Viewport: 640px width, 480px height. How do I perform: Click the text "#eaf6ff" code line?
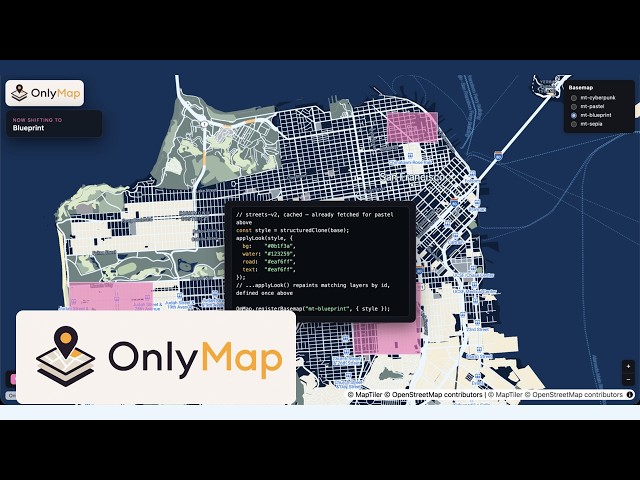click(x=269, y=269)
